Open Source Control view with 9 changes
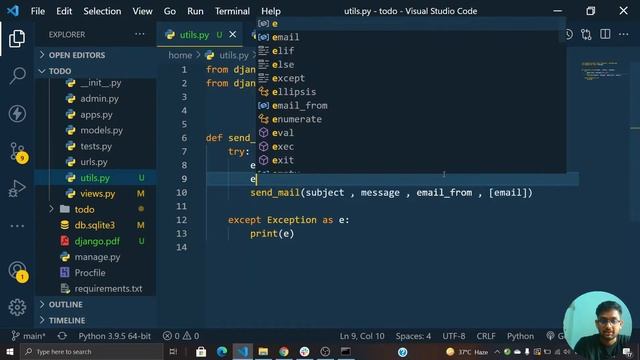The width and height of the screenshot is (640, 360). click(x=18, y=152)
